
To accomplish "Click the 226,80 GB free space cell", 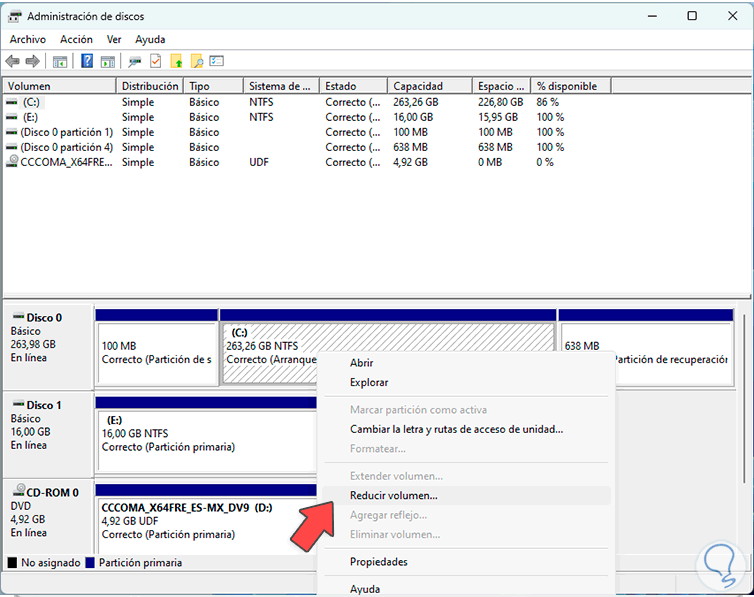I will (500, 102).
